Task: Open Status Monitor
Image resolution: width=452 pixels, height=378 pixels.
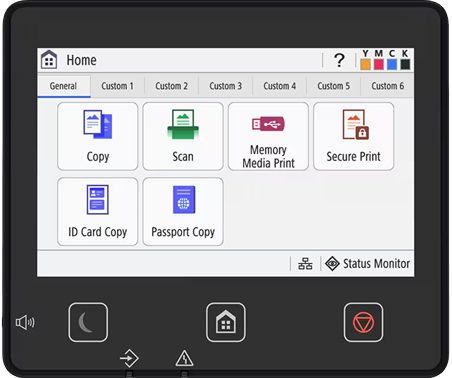Action: [x=367, y=264]
